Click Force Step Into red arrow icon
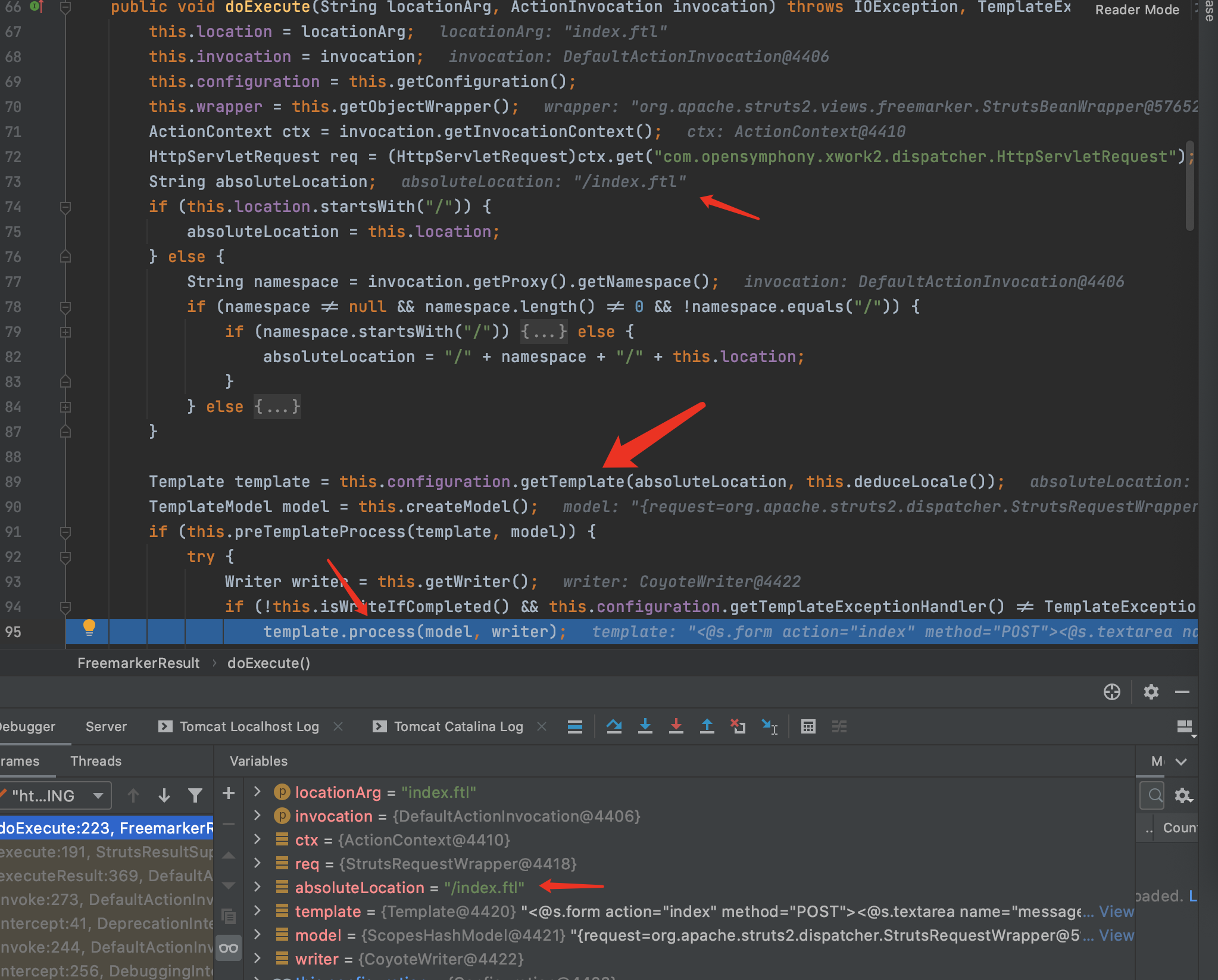1218x980 pixels. pos(676,726)
